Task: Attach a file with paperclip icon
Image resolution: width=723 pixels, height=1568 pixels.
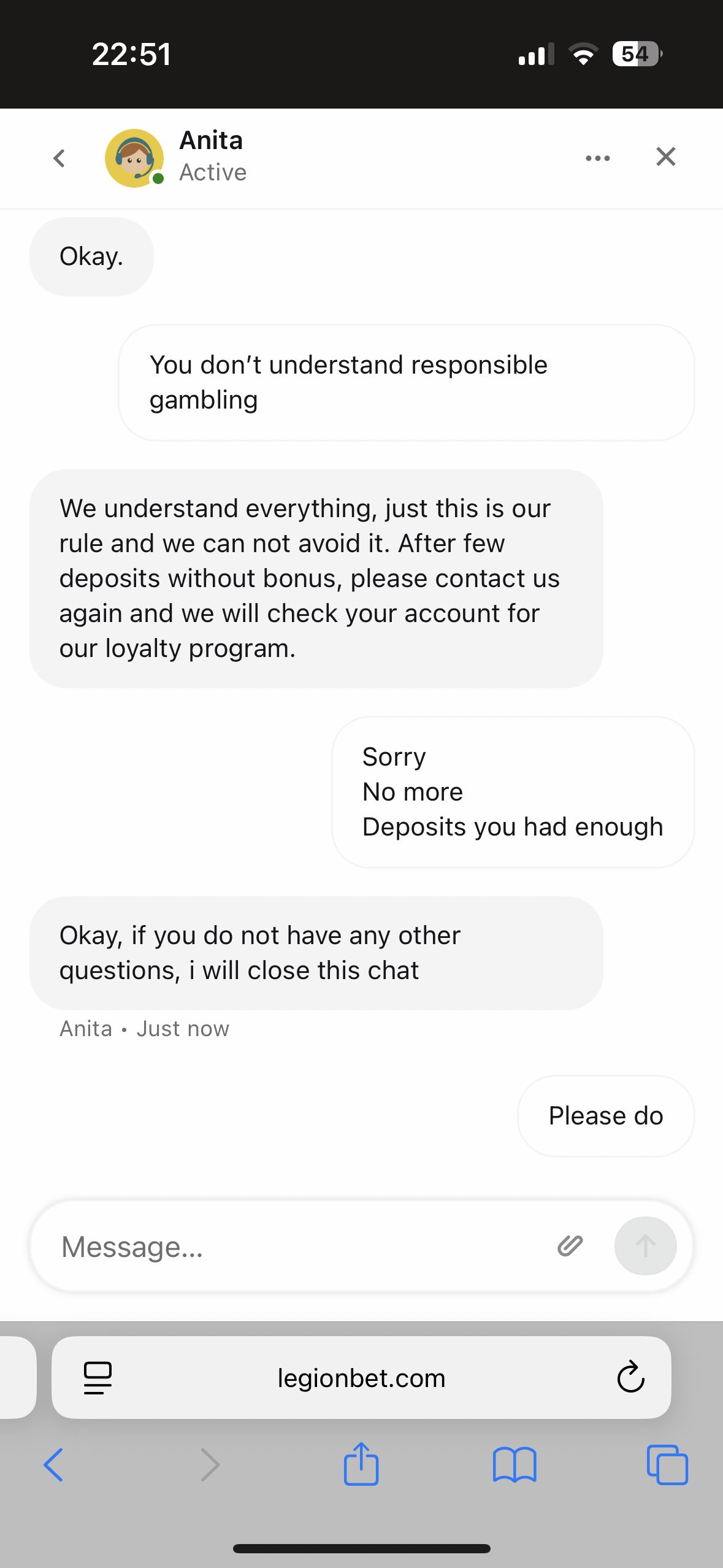Action: coord(570,1246)
